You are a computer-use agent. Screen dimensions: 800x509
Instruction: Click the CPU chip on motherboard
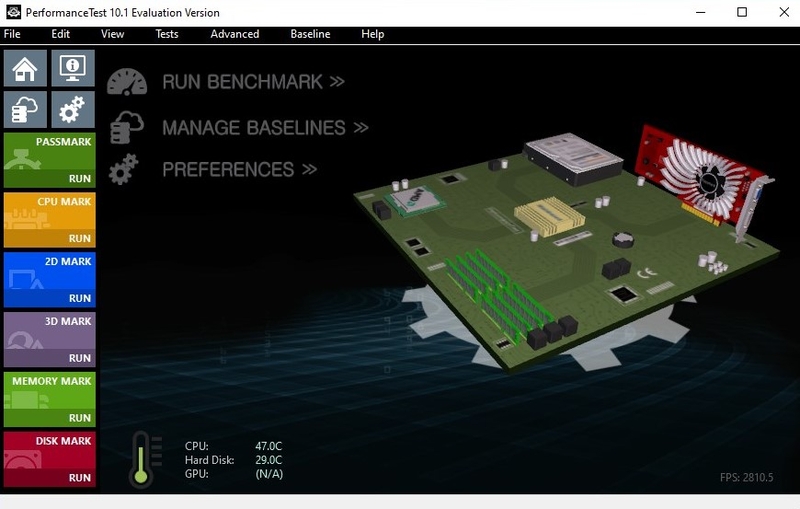[x=414, y=200]
